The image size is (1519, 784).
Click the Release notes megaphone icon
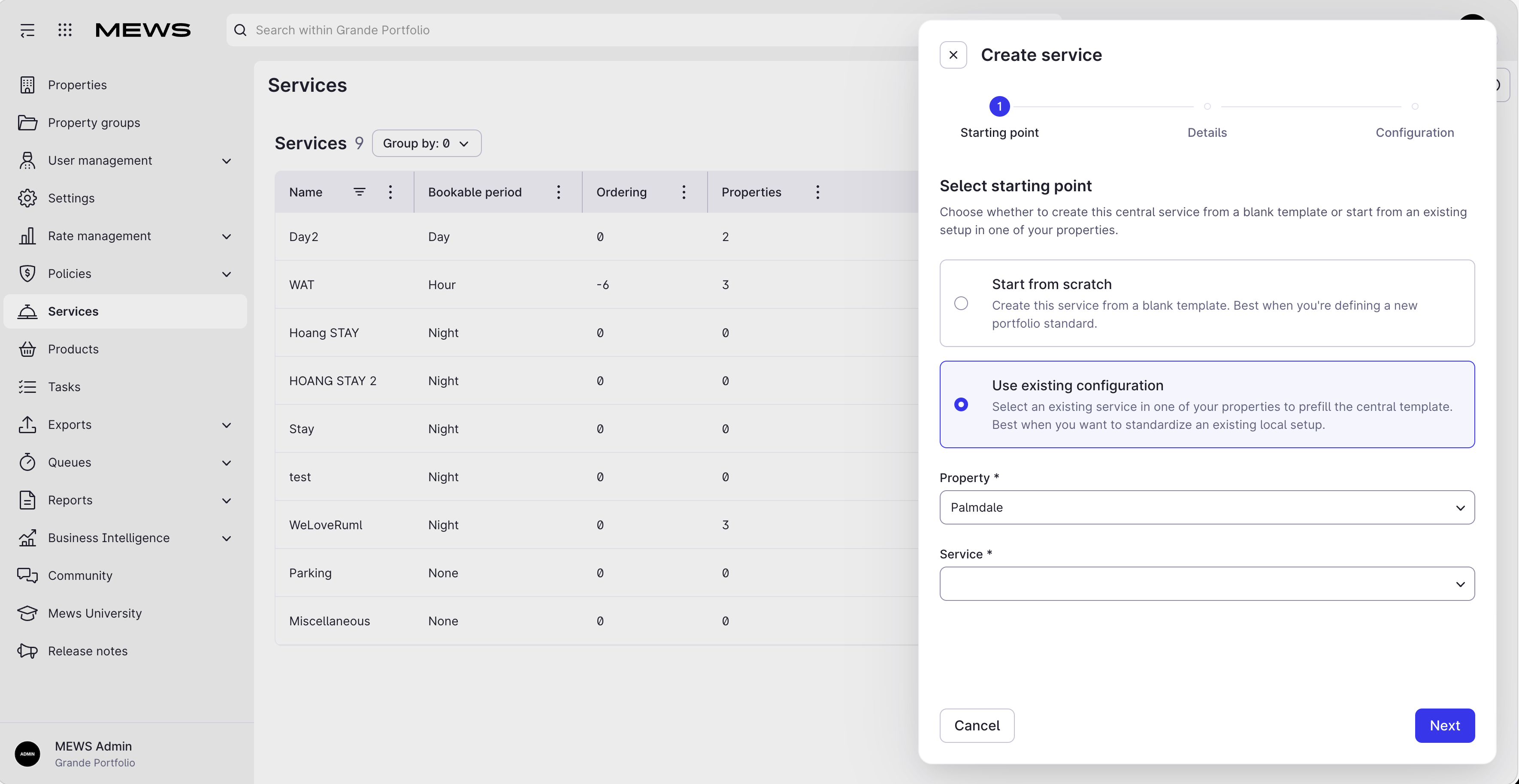click(27, 651)
